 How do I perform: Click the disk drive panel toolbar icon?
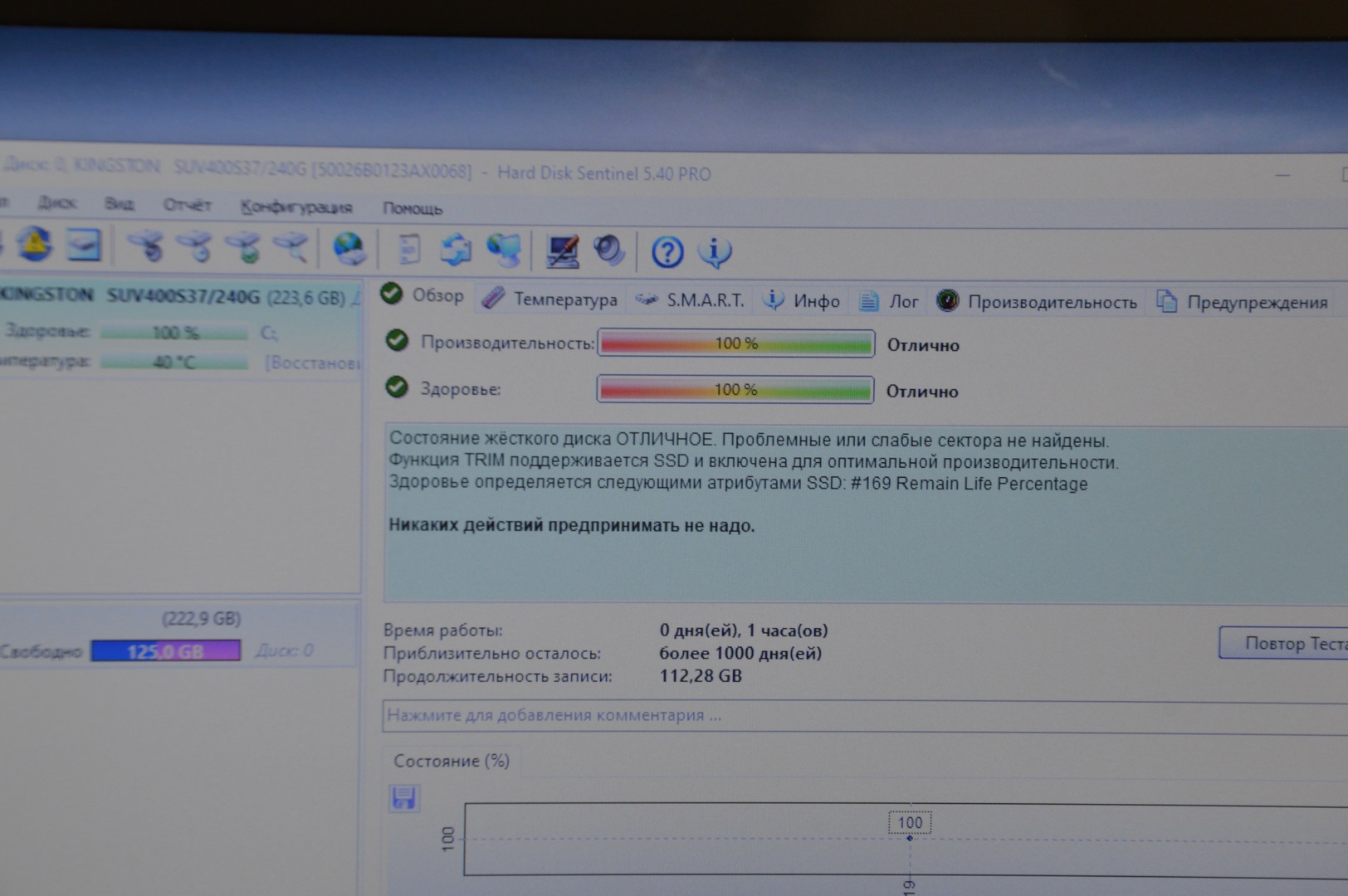coord(83,246)
